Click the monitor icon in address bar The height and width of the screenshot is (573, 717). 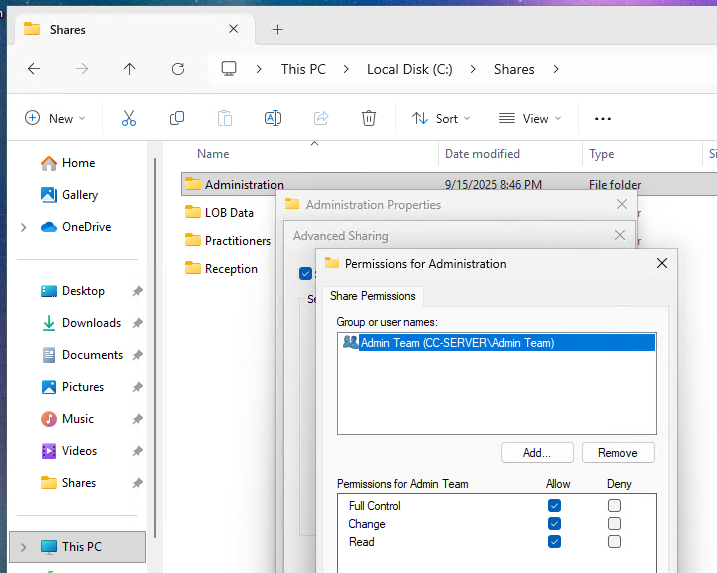229,69
